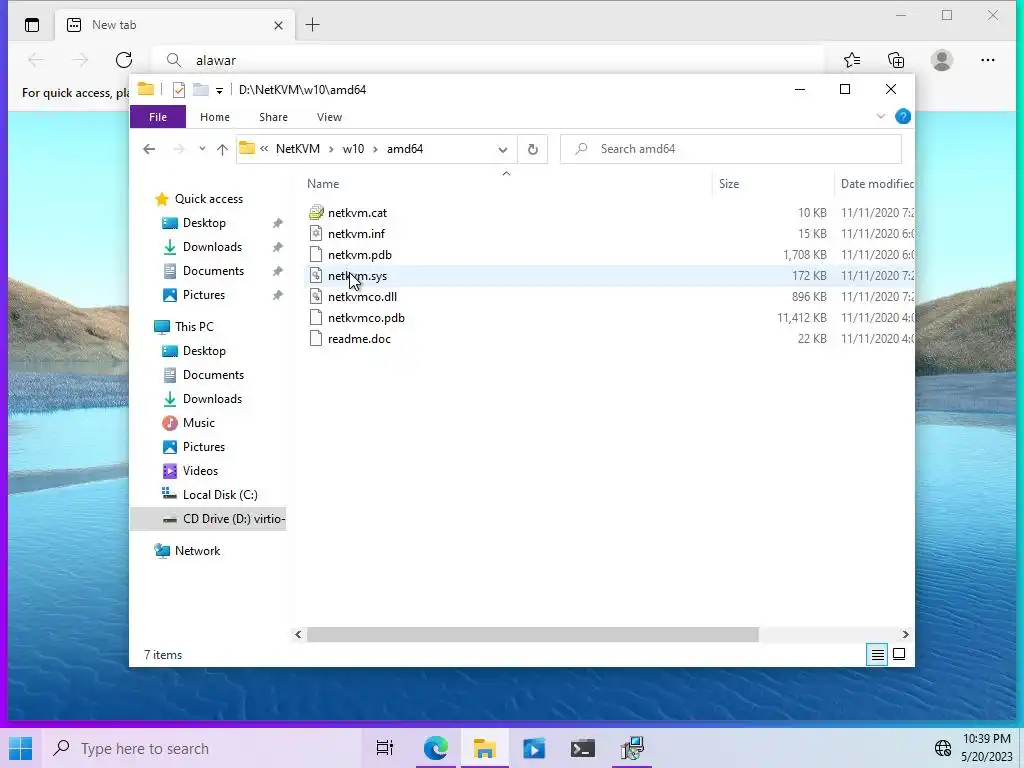Open Microsoft Edge from the taskbar
This screenshot has height=768, width=1024.
tap(436, 748)
